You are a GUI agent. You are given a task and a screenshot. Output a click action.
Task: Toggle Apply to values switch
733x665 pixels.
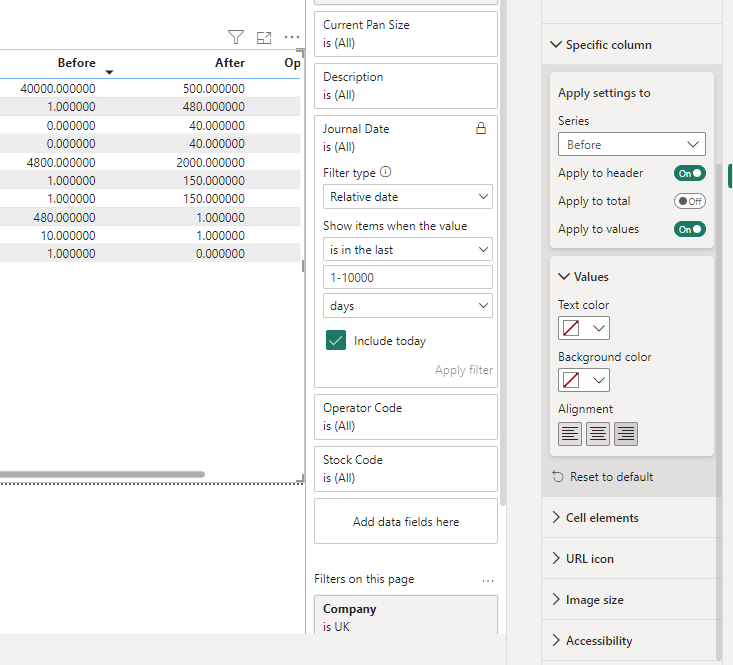690,229
